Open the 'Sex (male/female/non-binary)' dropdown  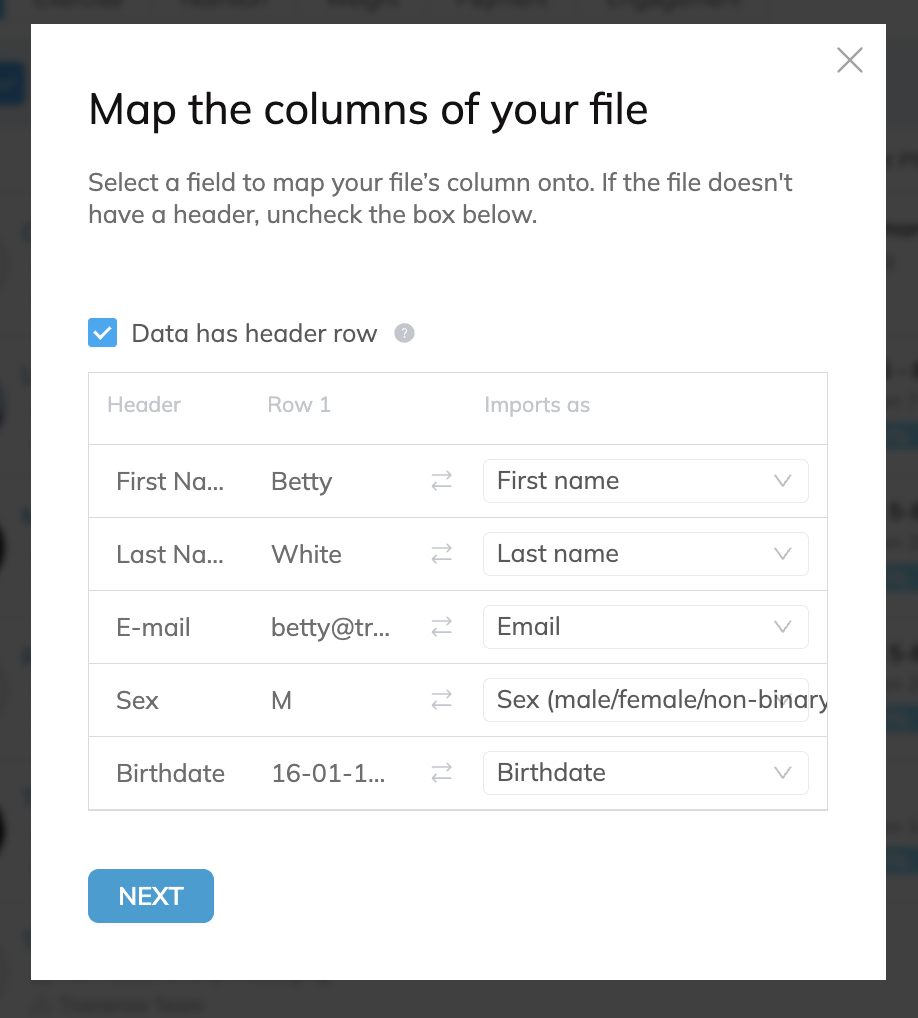tap(645, 700)
